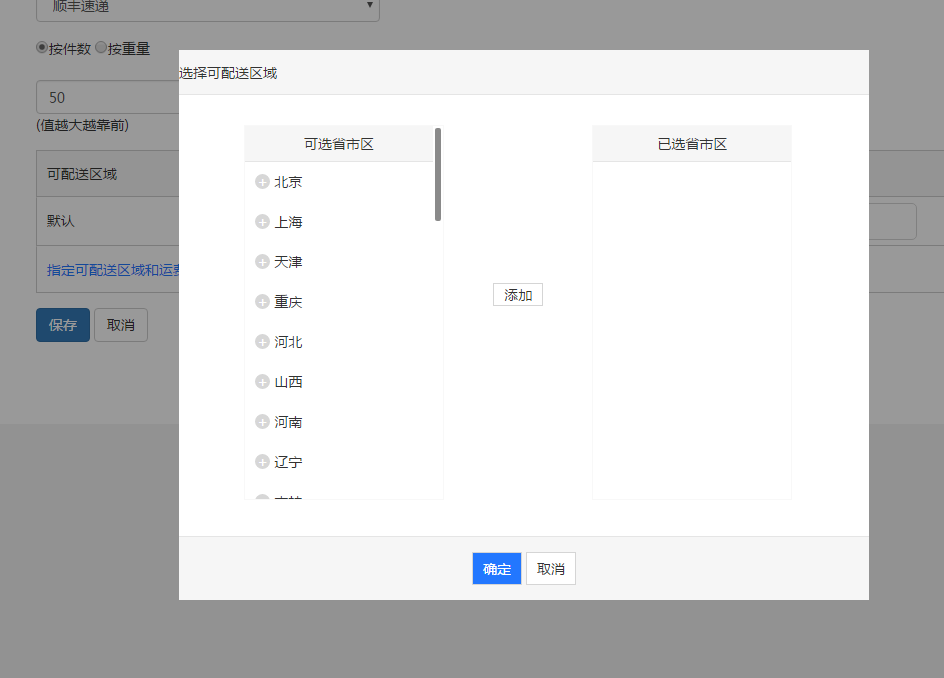
Task: Click the plus icon beside 山西
Action: coord(261,381)
